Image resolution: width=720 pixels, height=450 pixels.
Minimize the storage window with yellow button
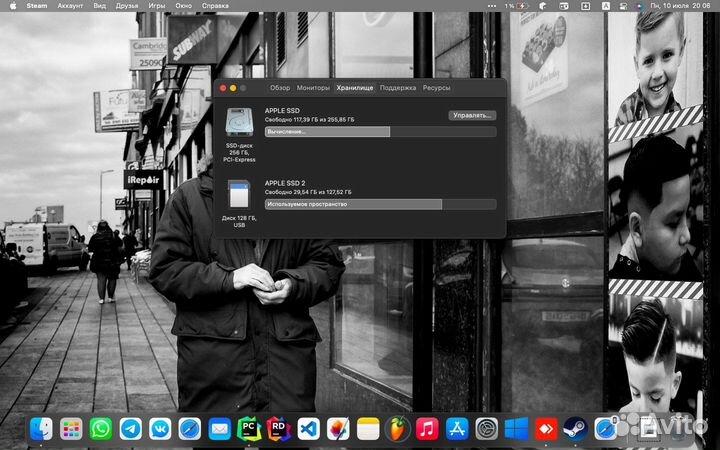(233, 88)
